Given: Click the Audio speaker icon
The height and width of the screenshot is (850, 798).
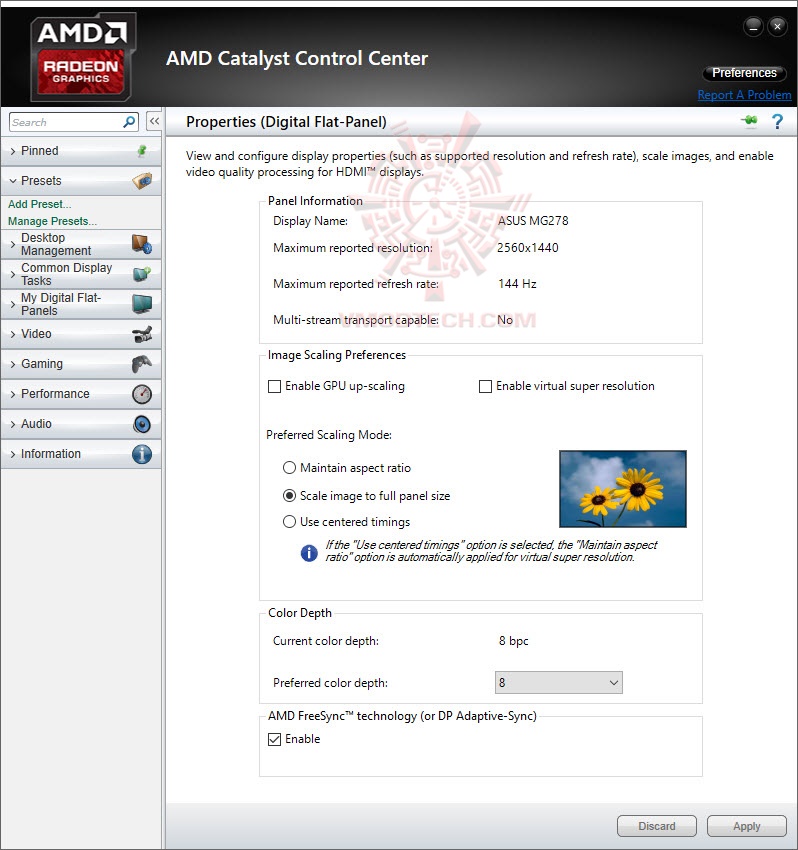Looking at the screenshot, I should (142, 424).
